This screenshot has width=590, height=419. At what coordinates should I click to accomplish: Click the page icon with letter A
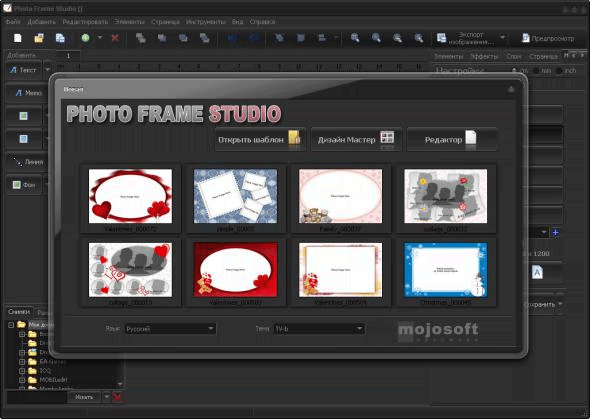(537, 272)
